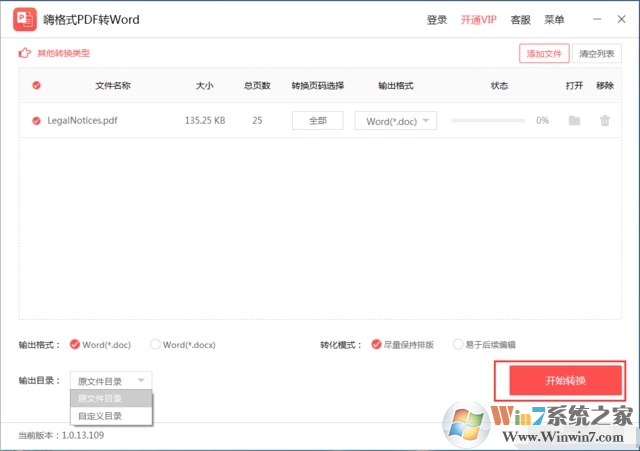This screenshot has width=640, height=451.
Task: Click the 添加文件 button
Action: click(x=544, y=53)
